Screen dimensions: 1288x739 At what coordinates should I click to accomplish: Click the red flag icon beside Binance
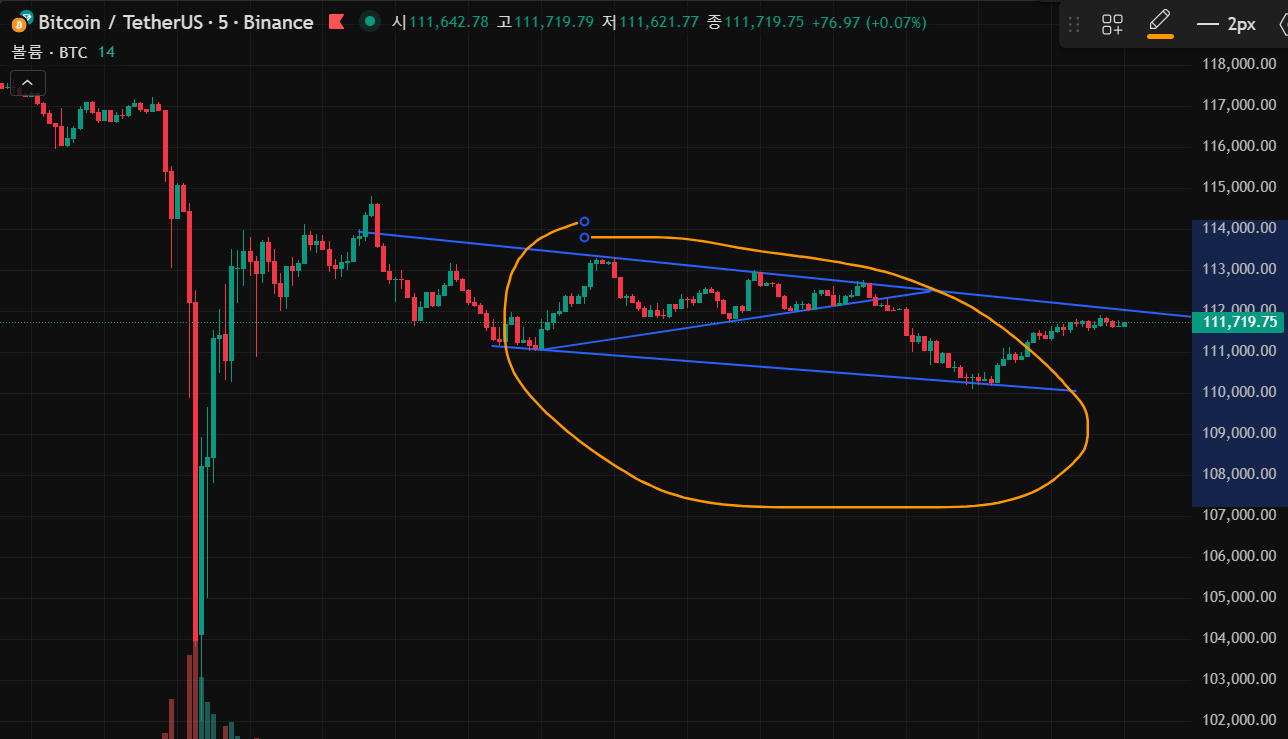tap(338, 22)
